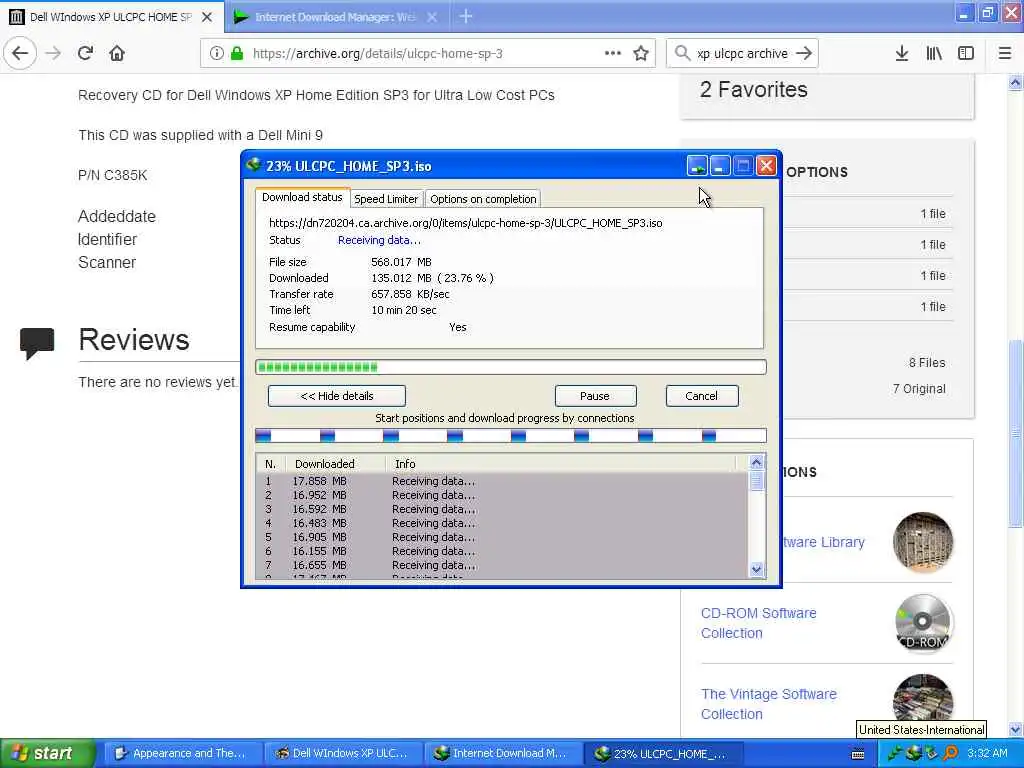Open the Firefox hamburger menu

click(x=1005, y=54)
